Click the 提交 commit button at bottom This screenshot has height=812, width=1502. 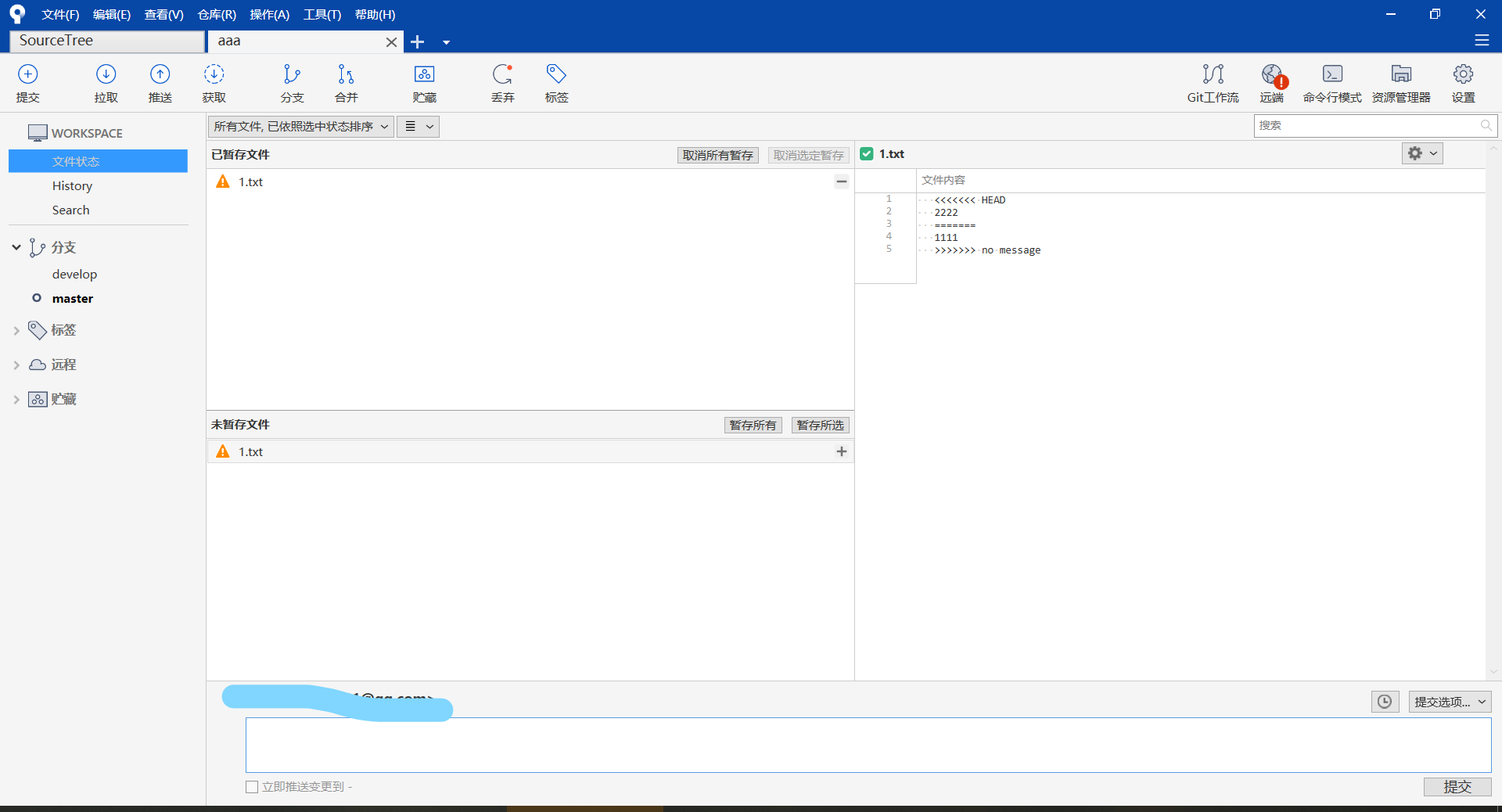[1457, 787]
